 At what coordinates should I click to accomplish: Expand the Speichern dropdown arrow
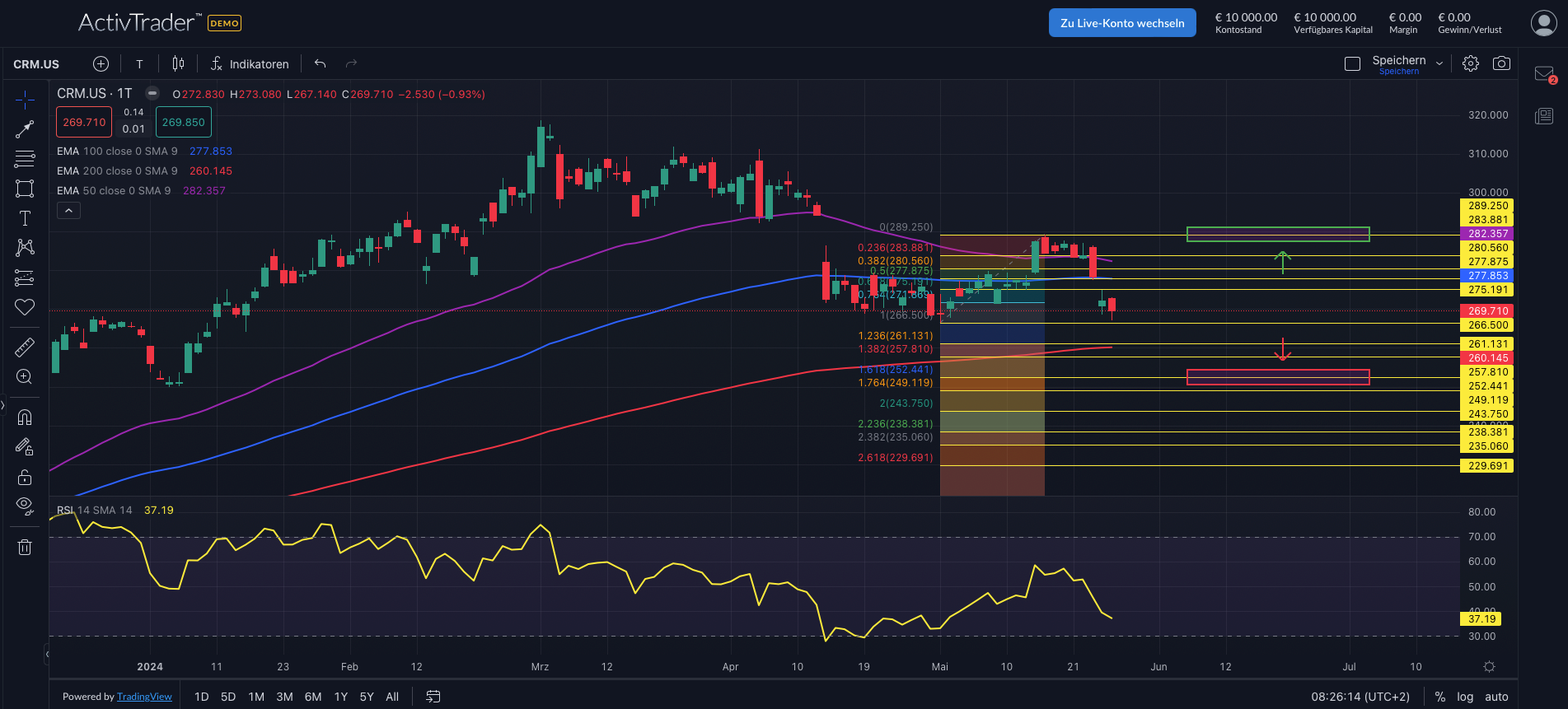(1439, 64)
